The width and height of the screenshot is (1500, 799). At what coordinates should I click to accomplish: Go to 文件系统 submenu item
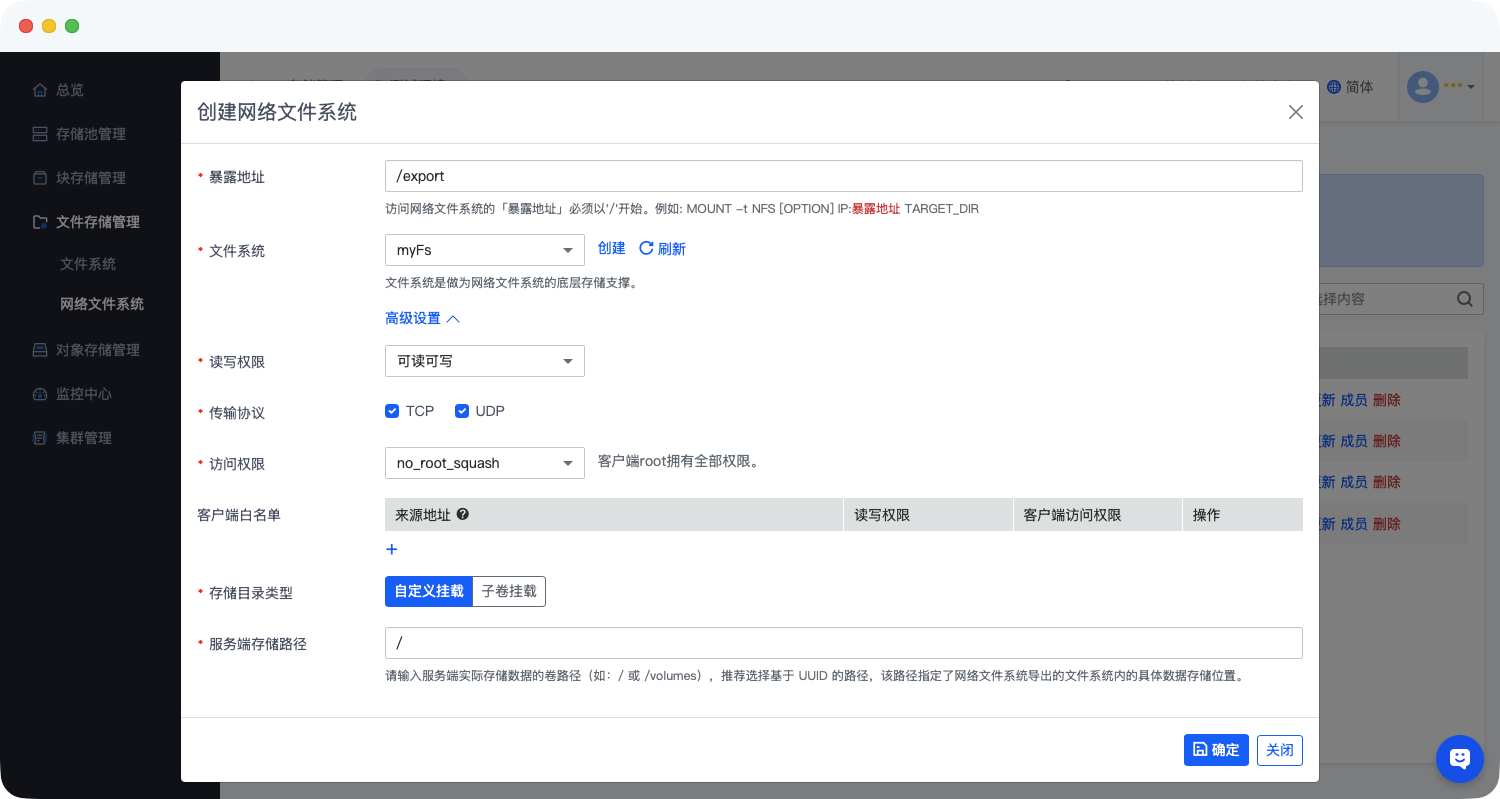tap(88, 264)
